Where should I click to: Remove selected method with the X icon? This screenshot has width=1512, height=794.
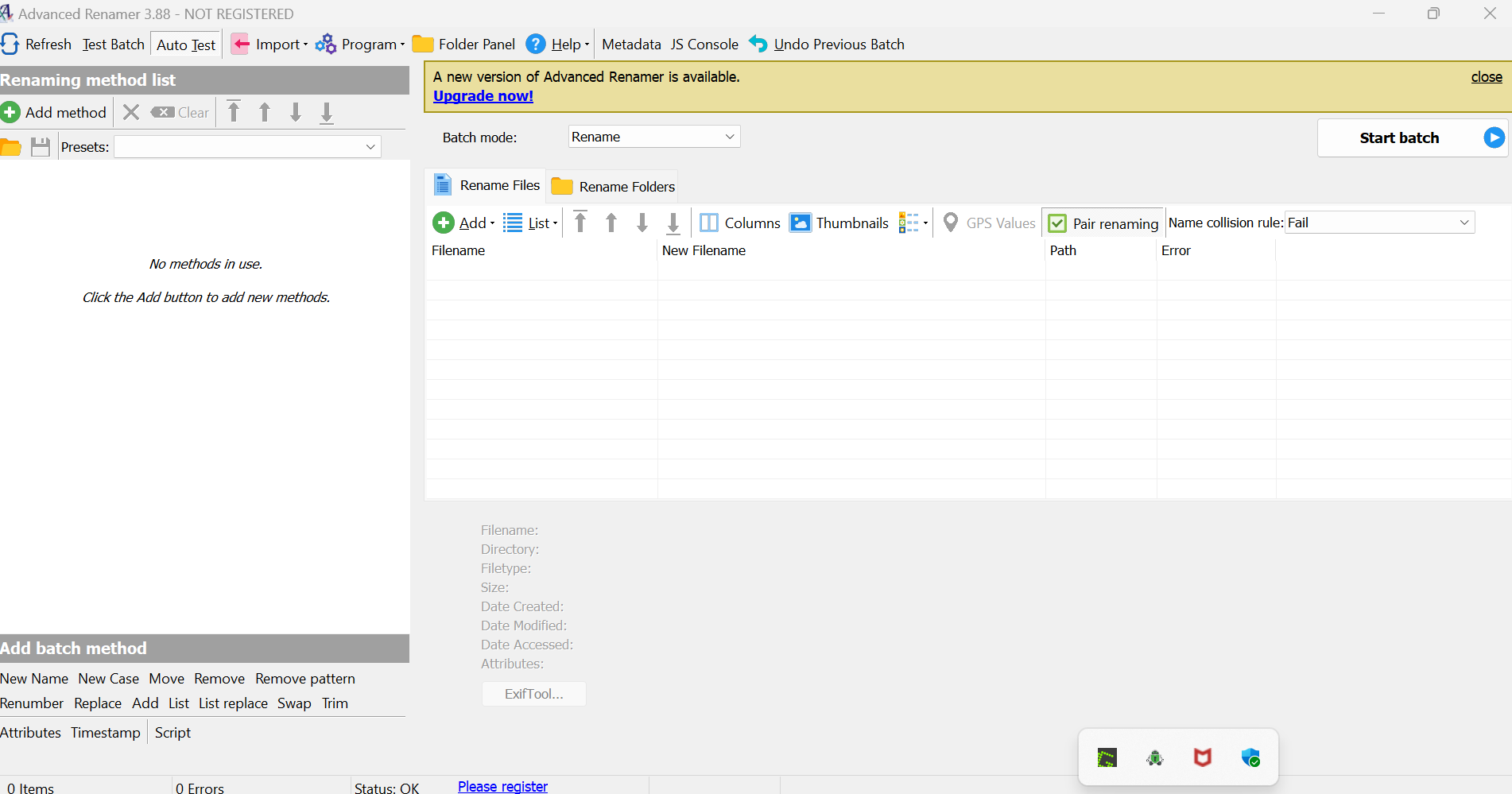[x=131, y=113]
